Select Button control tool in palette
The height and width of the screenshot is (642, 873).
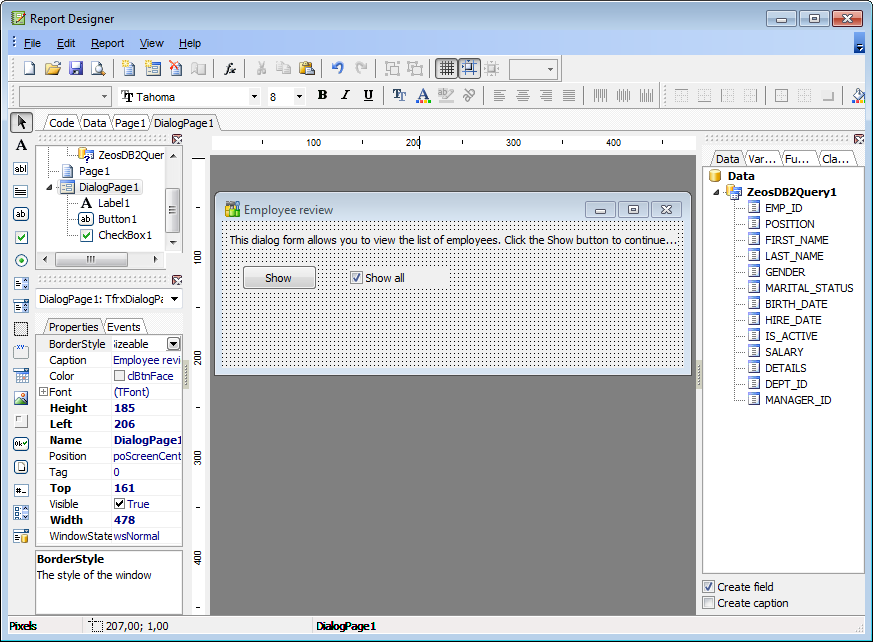point(21,214)
